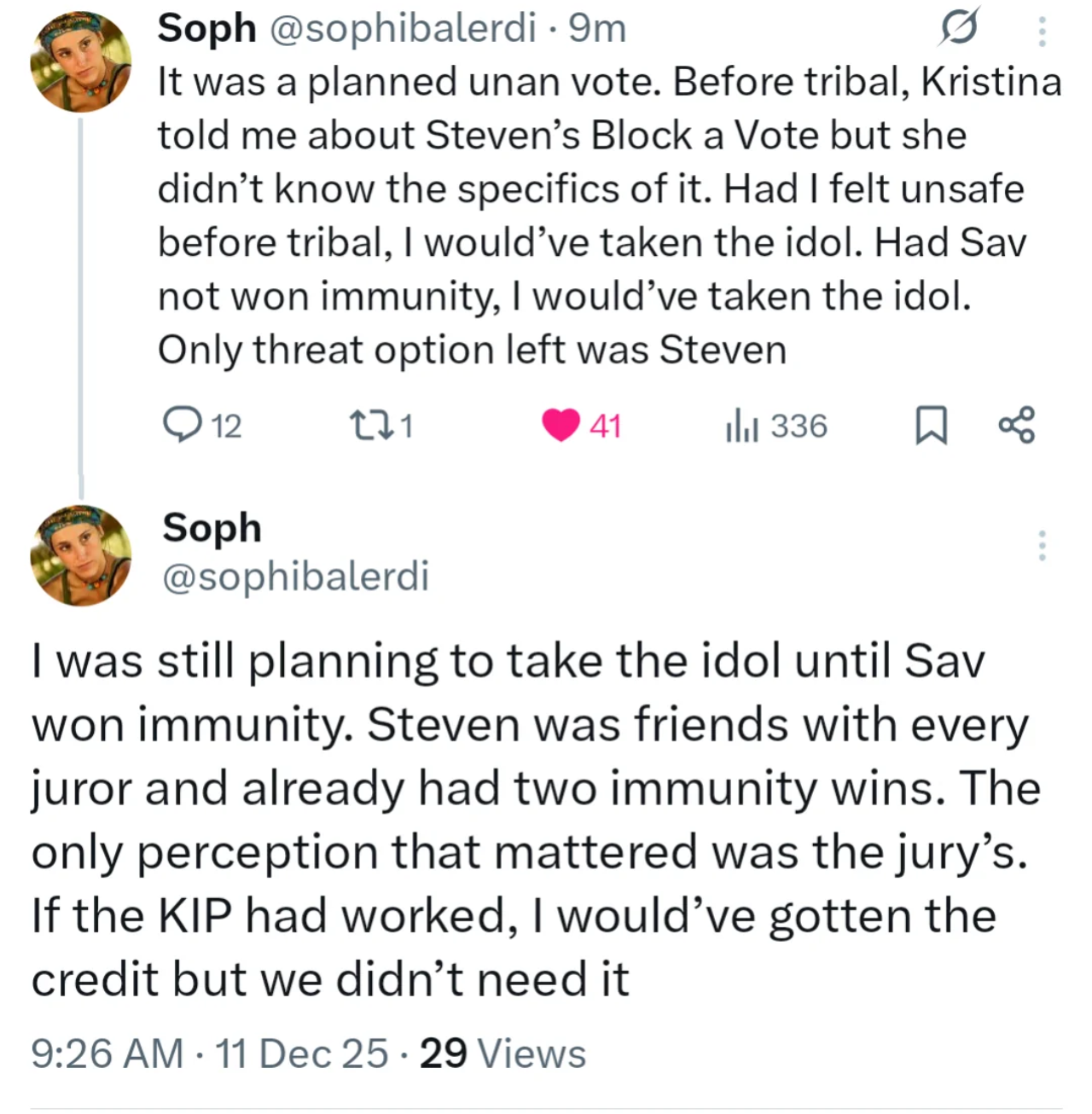The height and width of the screenshot is (1114, 1092).
Task: Click the 9:26 AM · 11 Dec 25 timestamp
Action: tap(210, 1053)
